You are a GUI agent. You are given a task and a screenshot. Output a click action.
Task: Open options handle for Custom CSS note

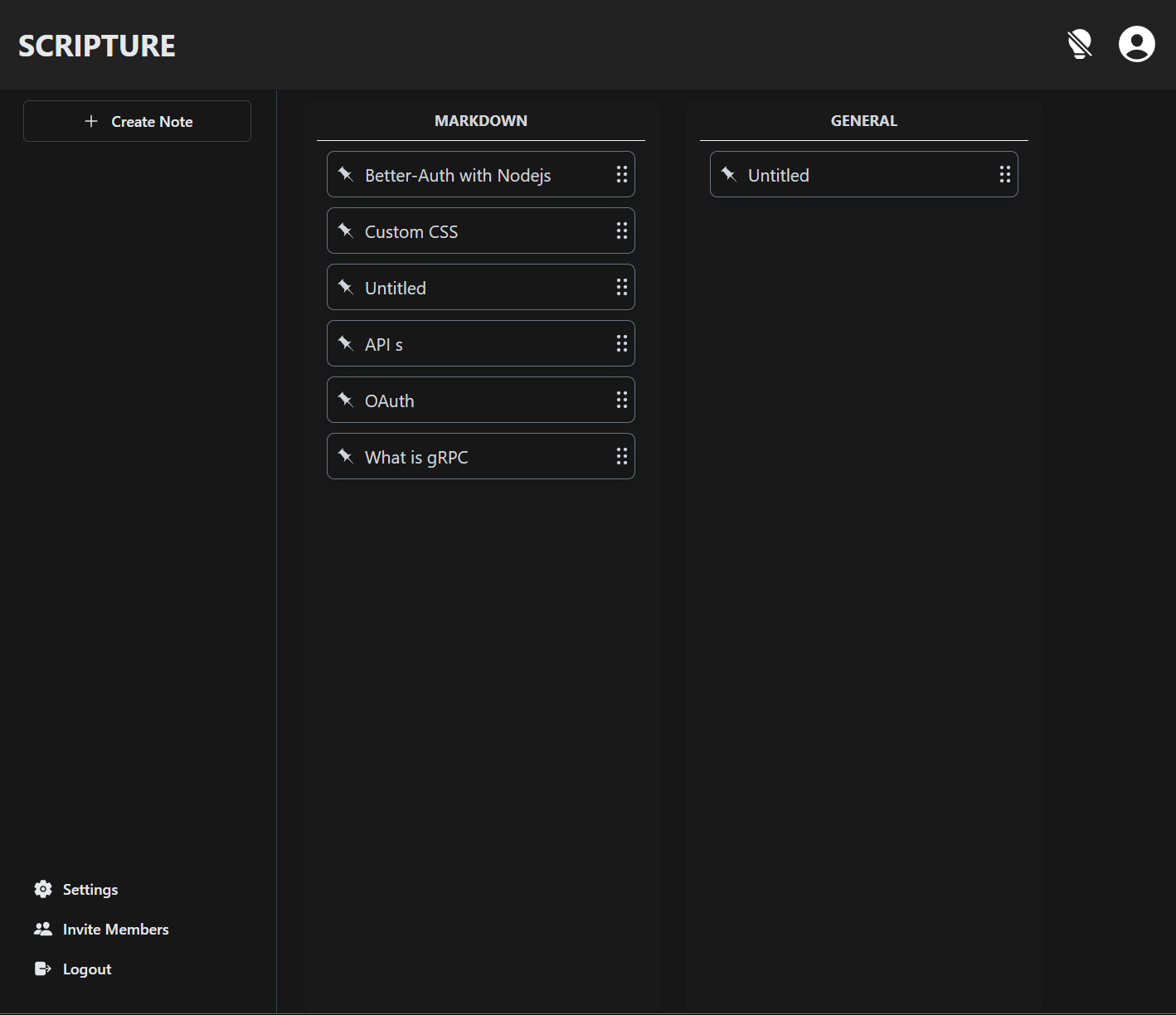click(621, 231)
